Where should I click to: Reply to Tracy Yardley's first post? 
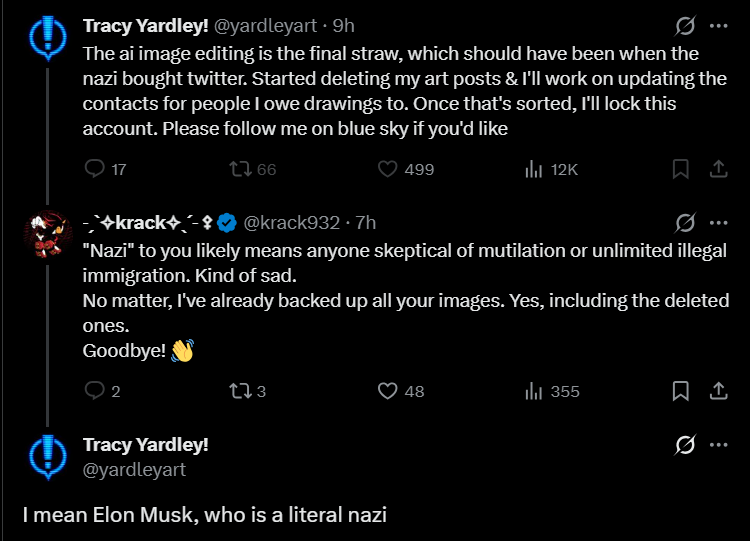click(x=96, y=169)
